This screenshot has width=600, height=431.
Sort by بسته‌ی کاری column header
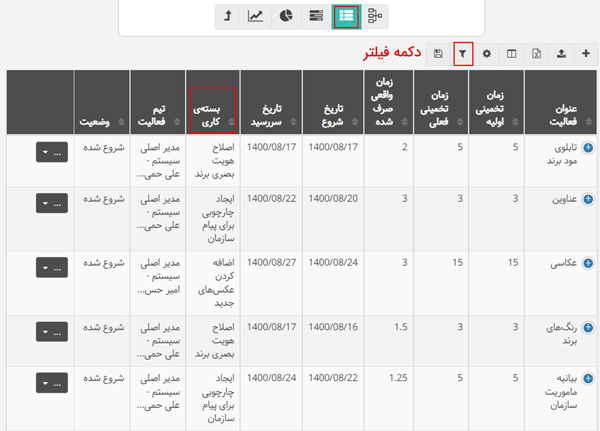point(210,110)
